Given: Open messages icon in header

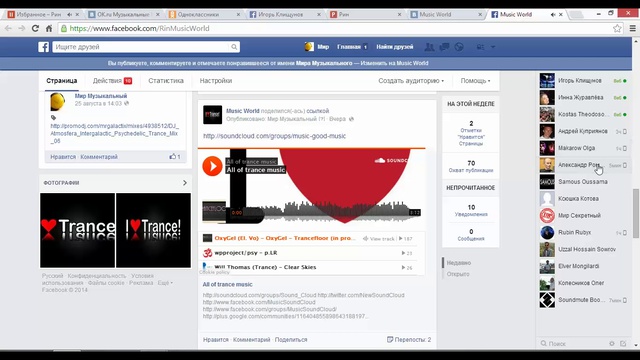Looking at the screenshot, I should [x=444, y=47].
